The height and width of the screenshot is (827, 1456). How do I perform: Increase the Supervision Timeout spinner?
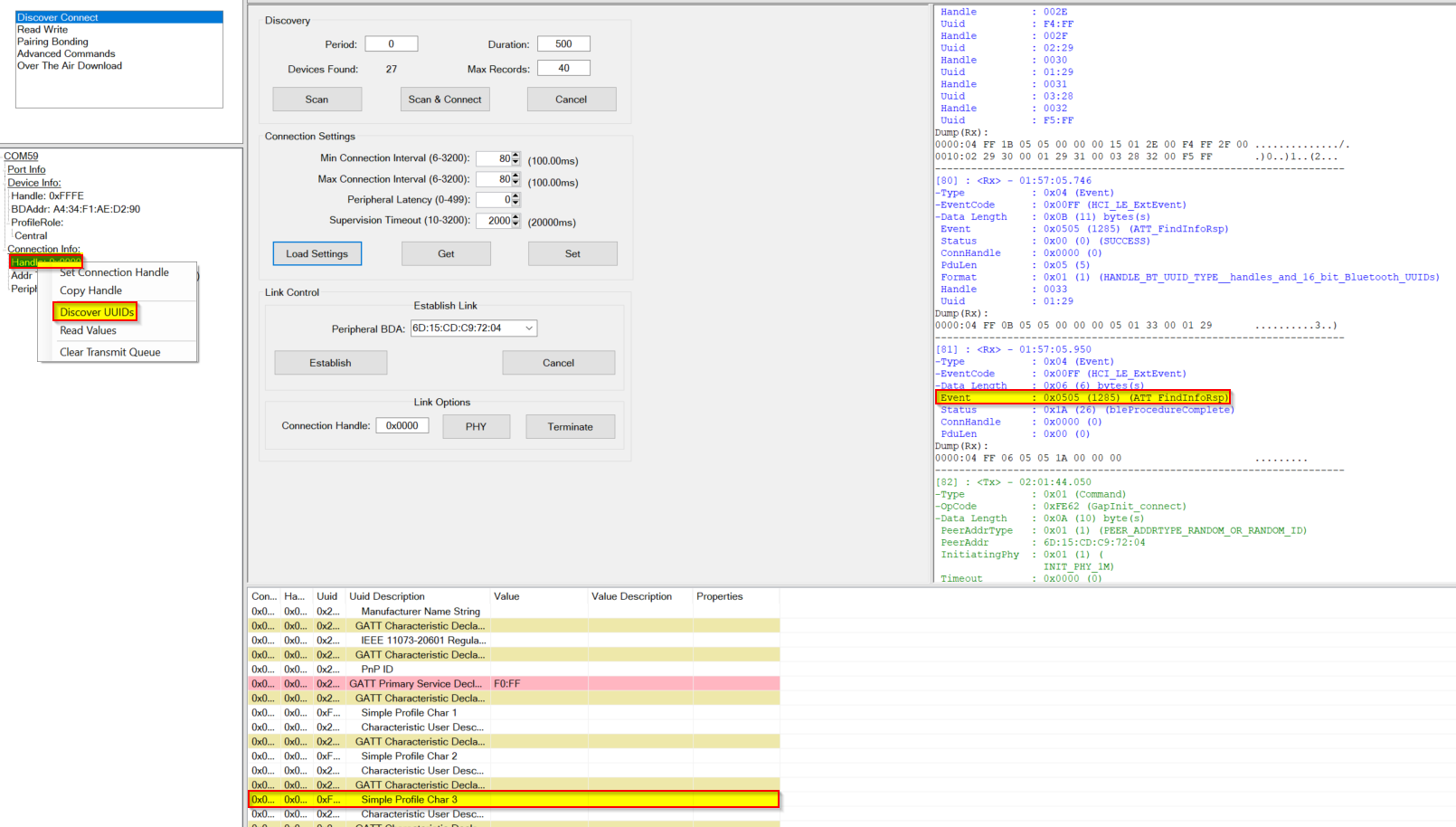(x=515, y=217)
